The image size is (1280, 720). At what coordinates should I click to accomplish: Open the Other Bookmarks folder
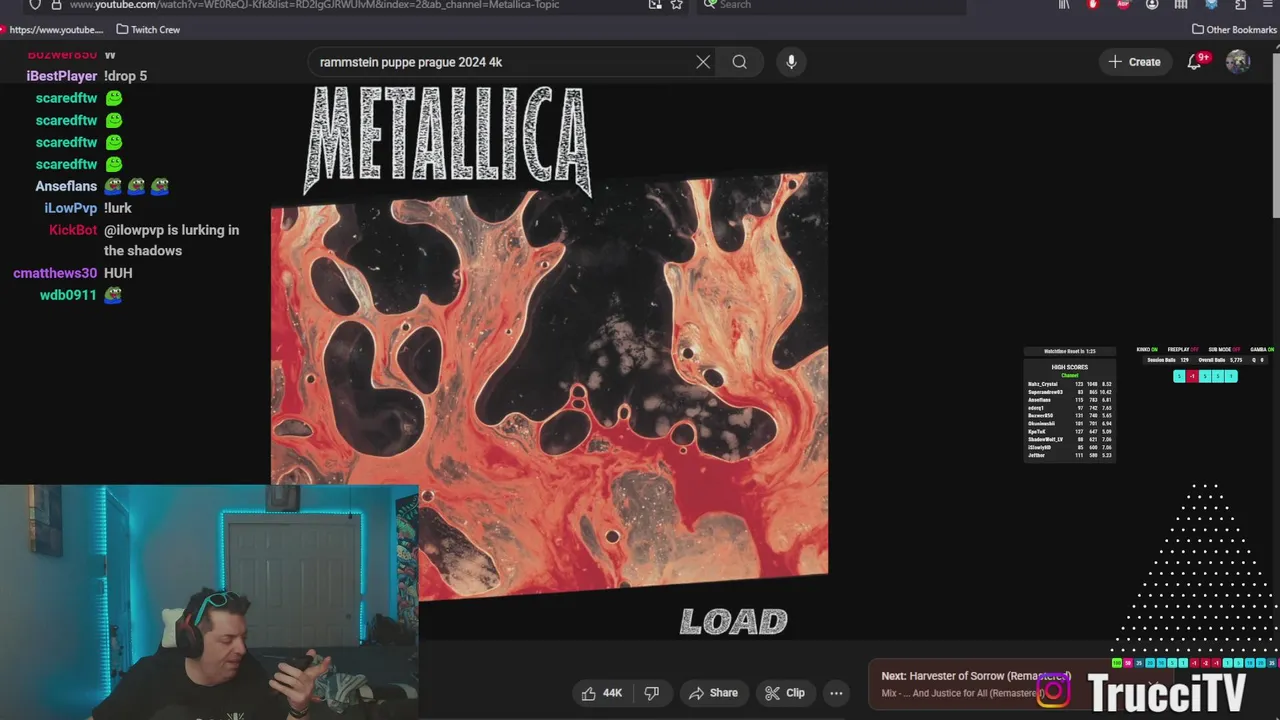[1234, 30]
